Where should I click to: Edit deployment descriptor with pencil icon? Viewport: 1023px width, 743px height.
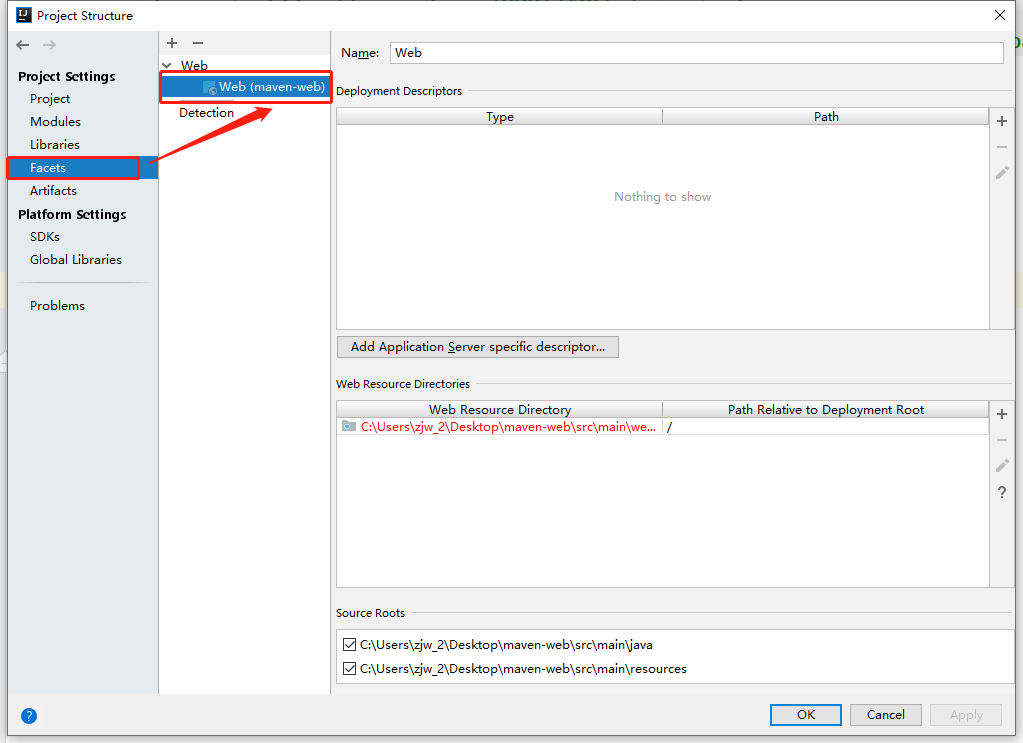click(x=1002, y=173)
